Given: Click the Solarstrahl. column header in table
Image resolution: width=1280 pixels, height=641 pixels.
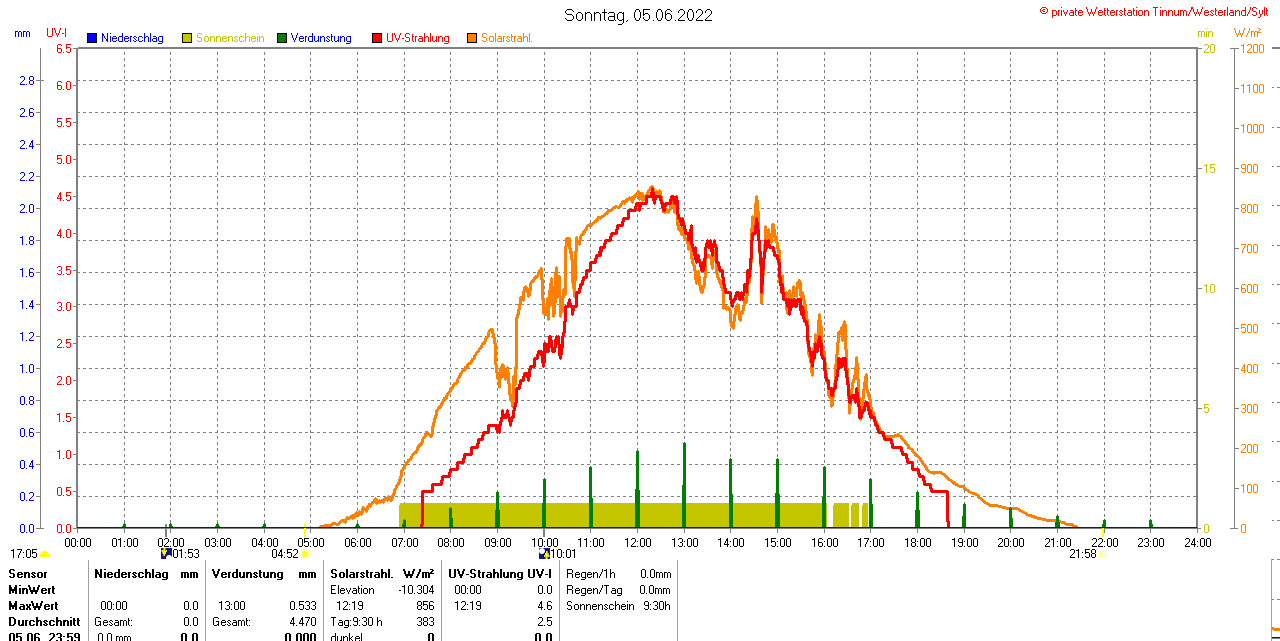Looking at the screenshot, I should pos(361,574).
